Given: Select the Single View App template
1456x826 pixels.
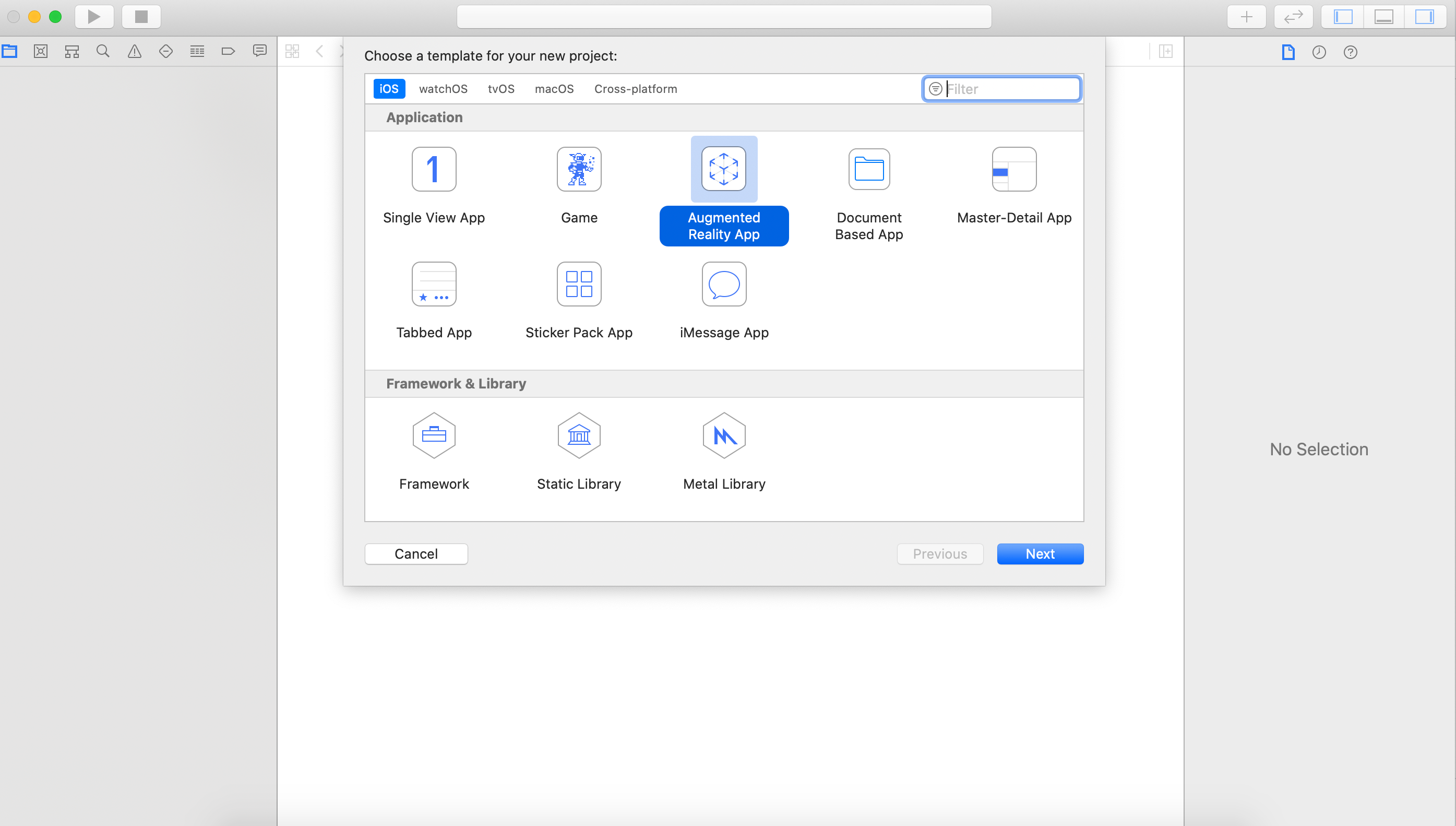Looking at the screenshot, I should click(434, 170).
